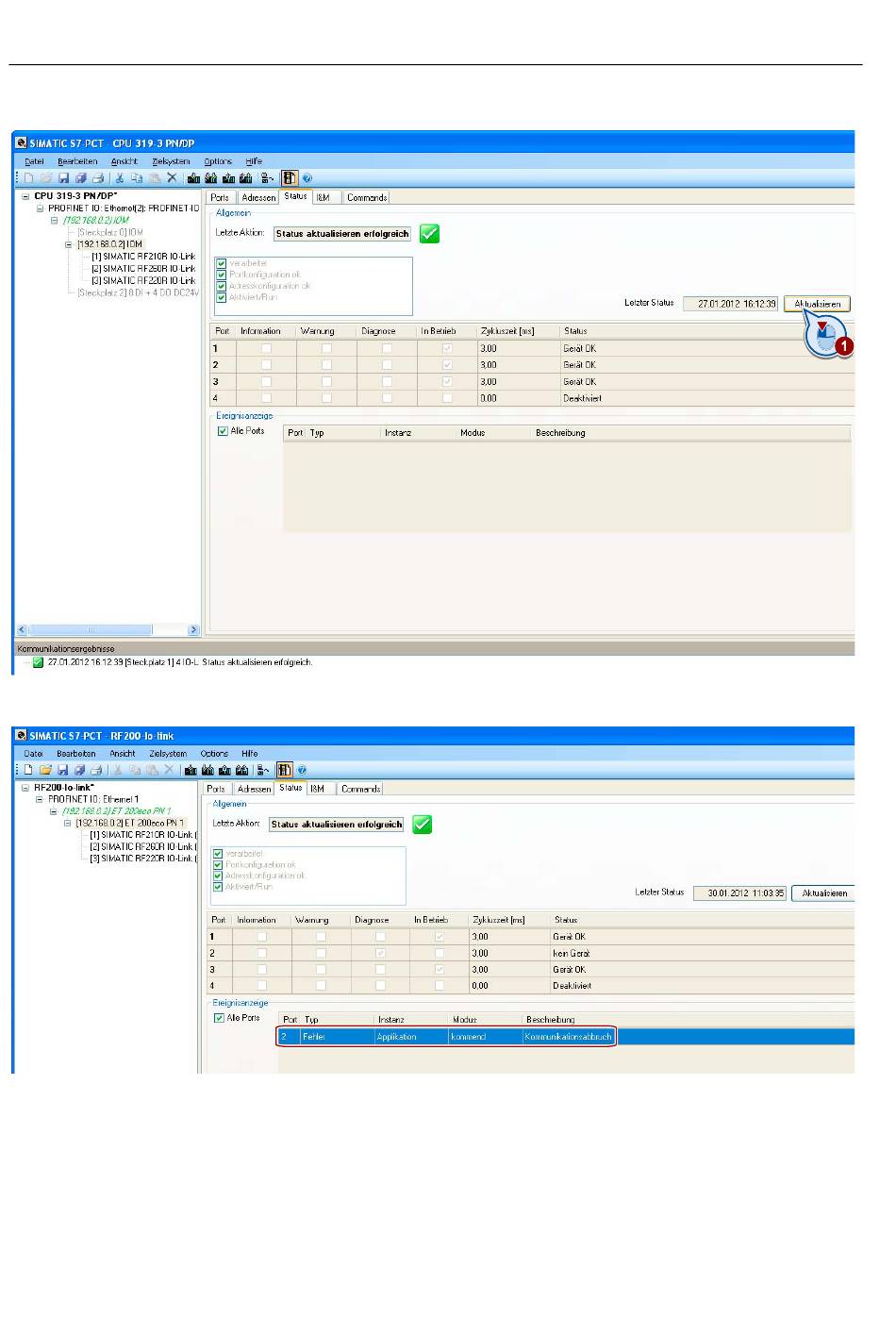Toggle Verarbeitet checkbox in CPU 319-3 window
Screen dimensions: 896x1318
(222, 263)
